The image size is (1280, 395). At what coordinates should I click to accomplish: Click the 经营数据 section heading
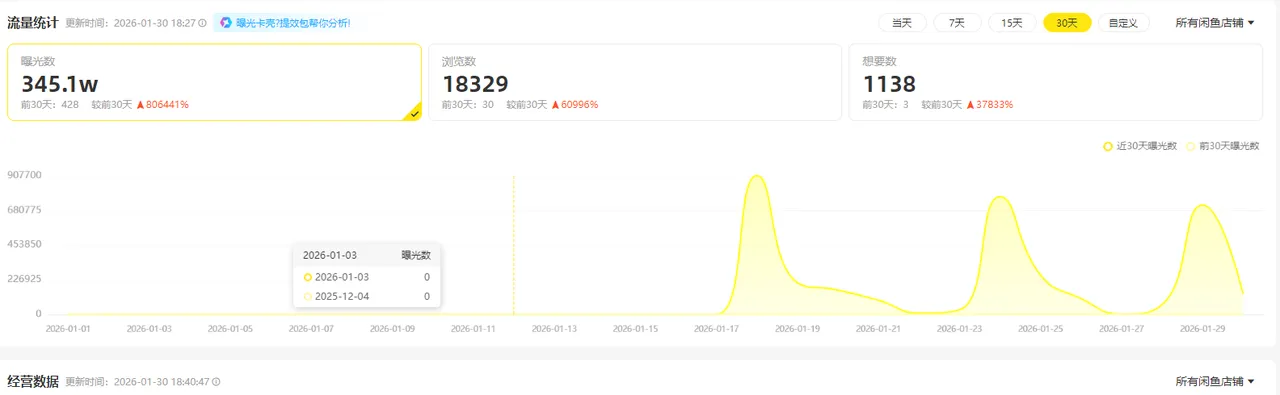tap(33, 382)
